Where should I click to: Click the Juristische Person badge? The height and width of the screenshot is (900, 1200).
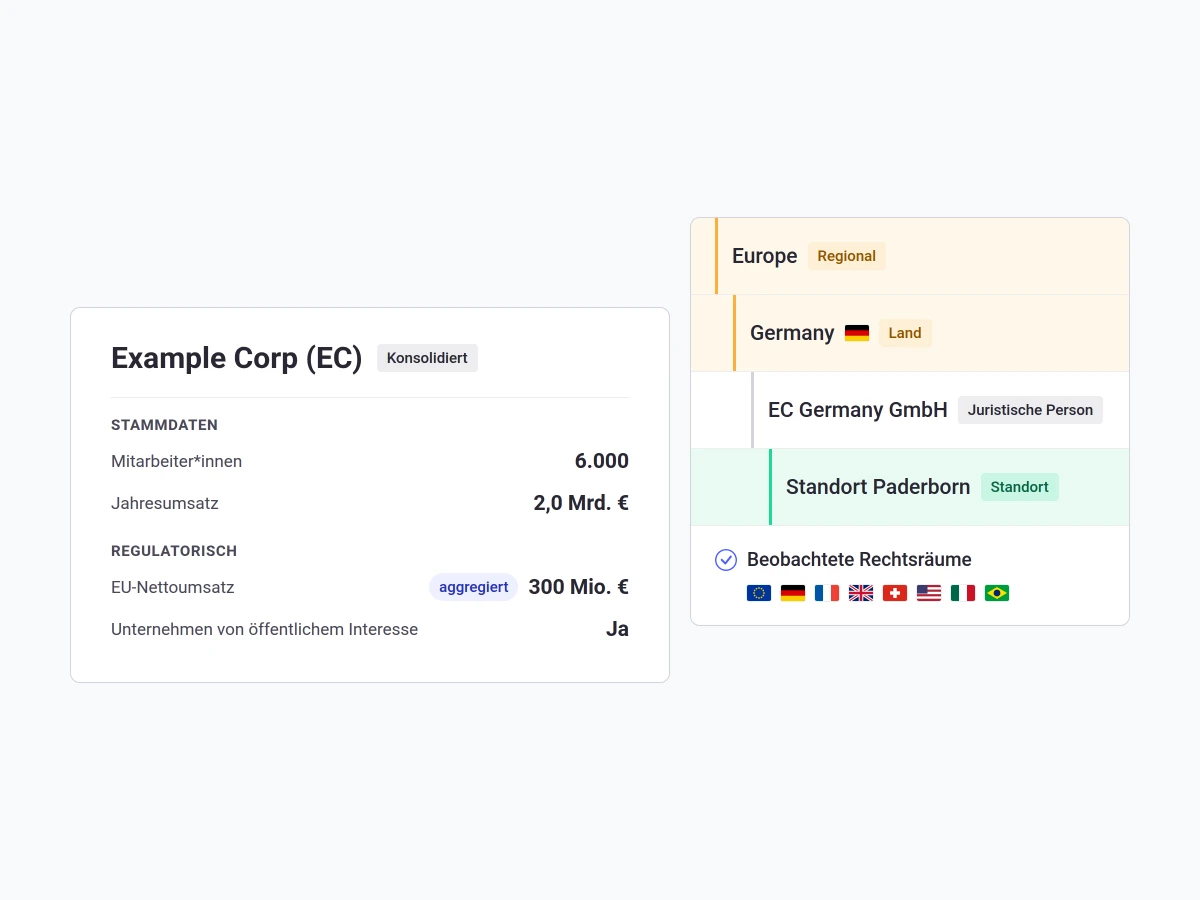[1030, 410]
